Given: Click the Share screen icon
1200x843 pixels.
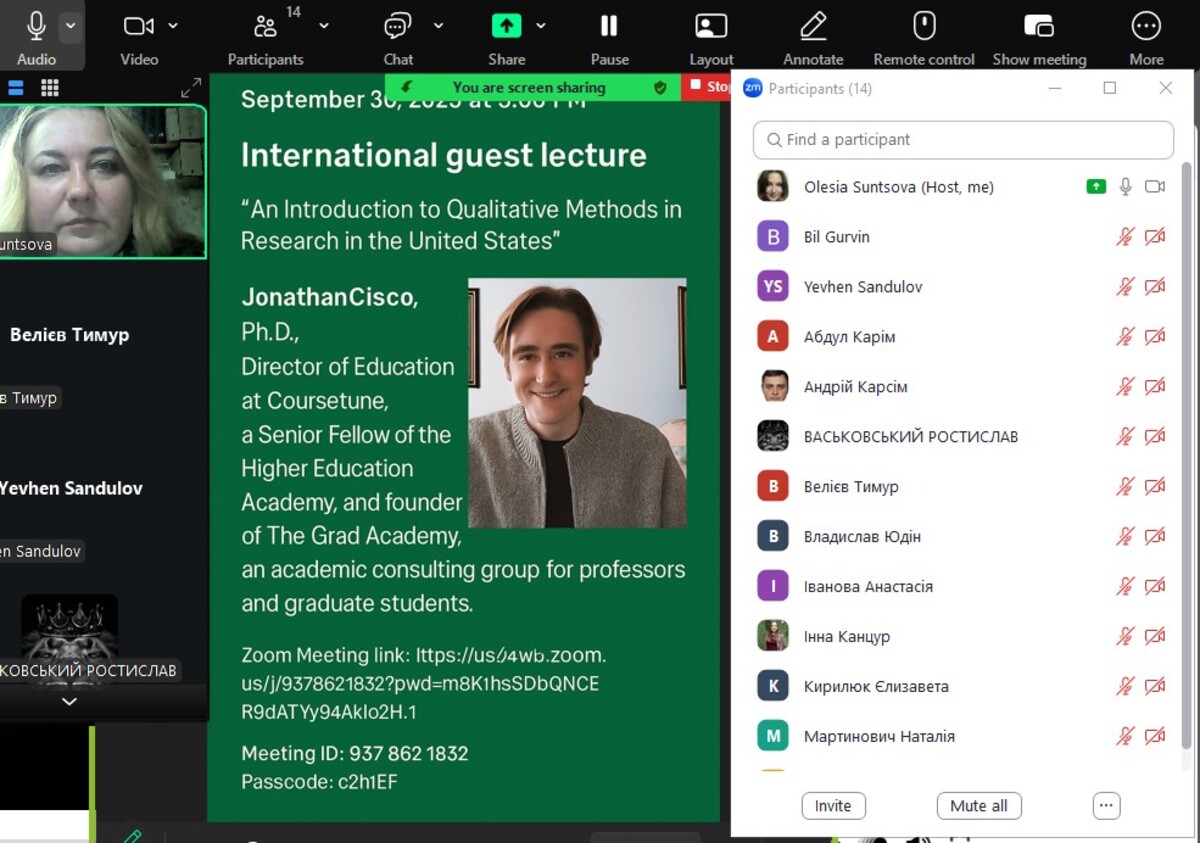Looking at the screenshot, I should coord(506,26).
